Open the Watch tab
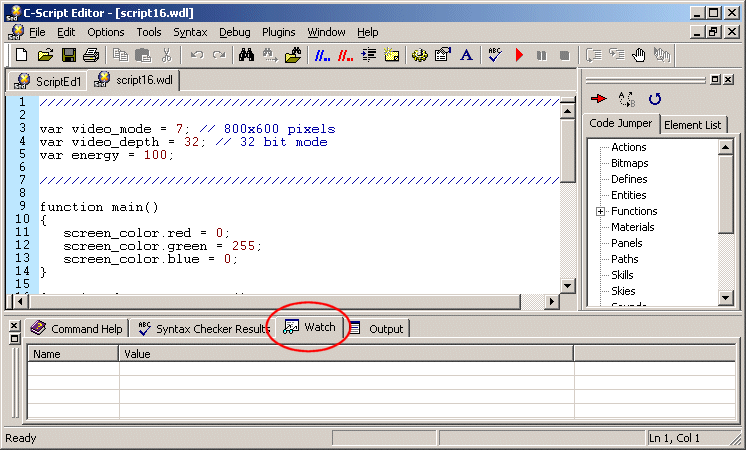 310,328
